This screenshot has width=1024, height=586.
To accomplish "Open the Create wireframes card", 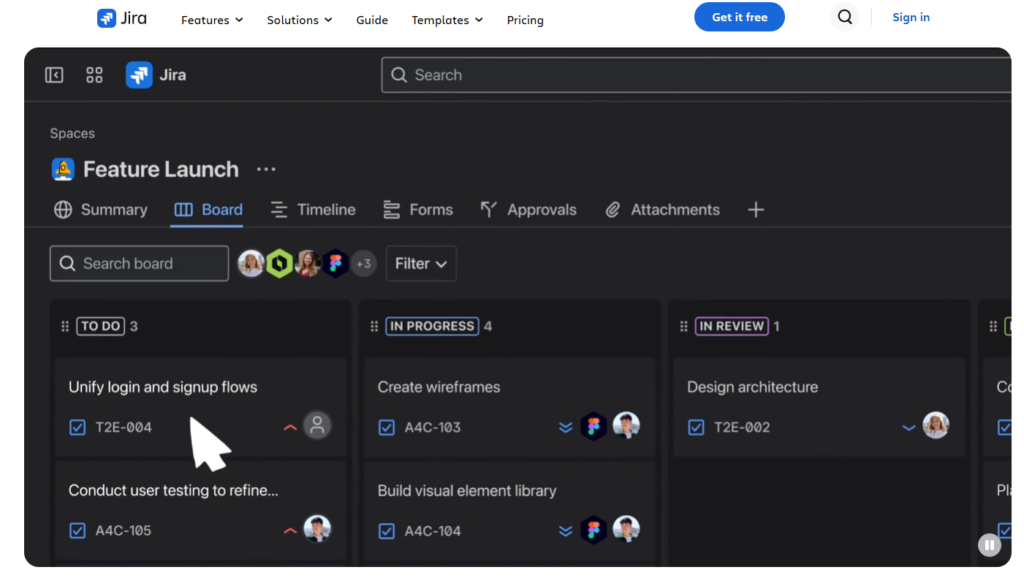I will coord(510,407).
